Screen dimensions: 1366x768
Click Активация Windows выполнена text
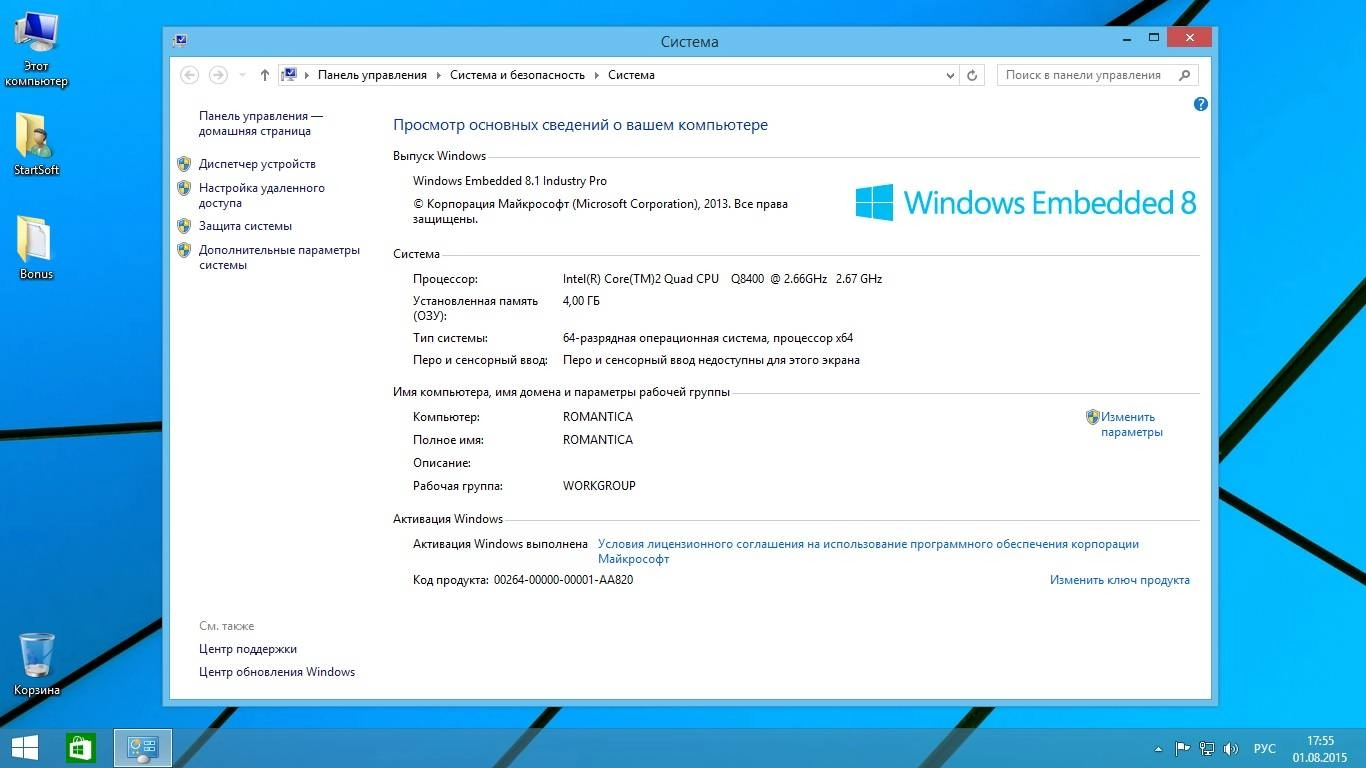coord(500,544)
